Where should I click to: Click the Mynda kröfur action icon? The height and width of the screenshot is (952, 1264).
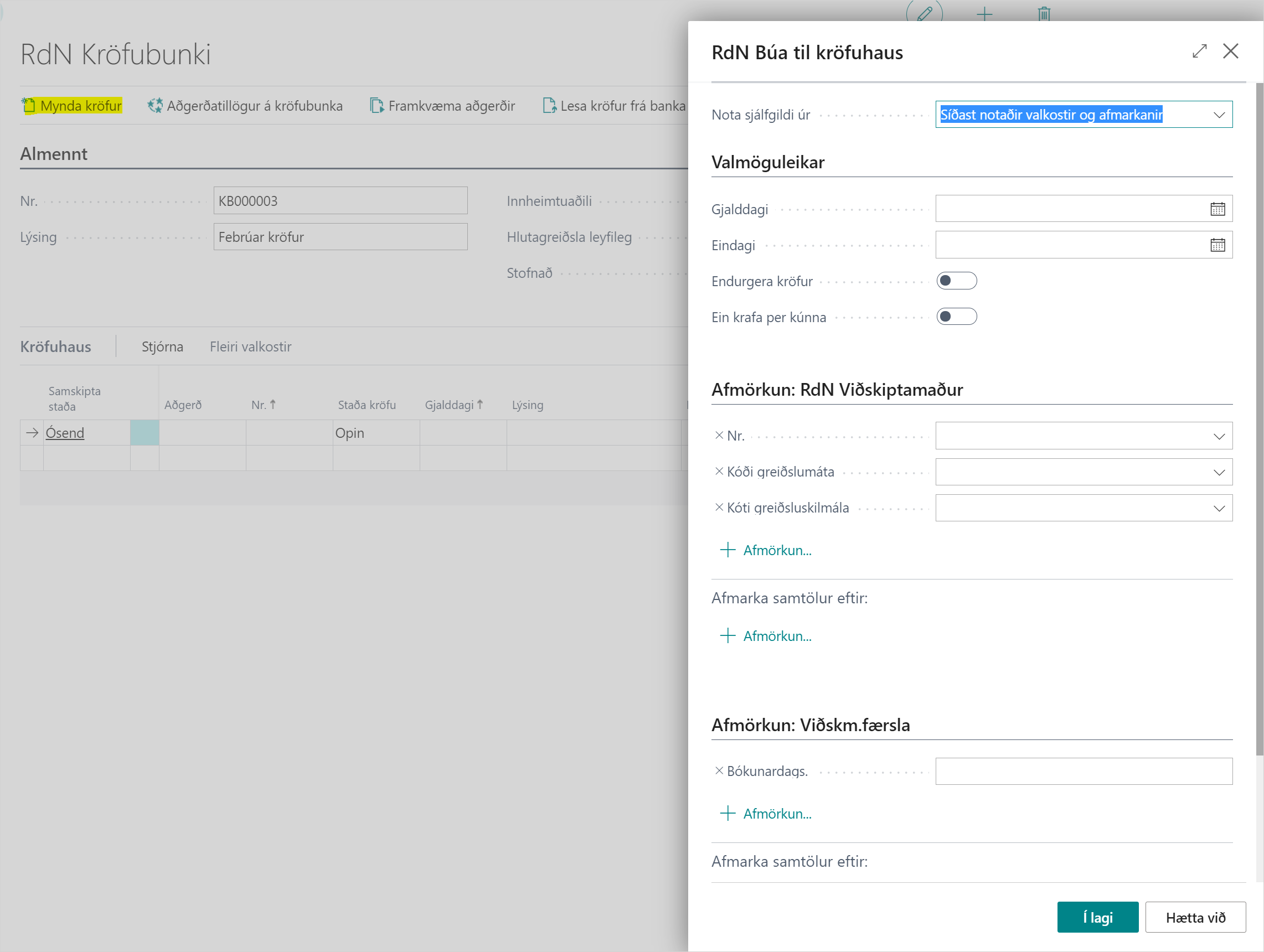(x=29, y=106)
